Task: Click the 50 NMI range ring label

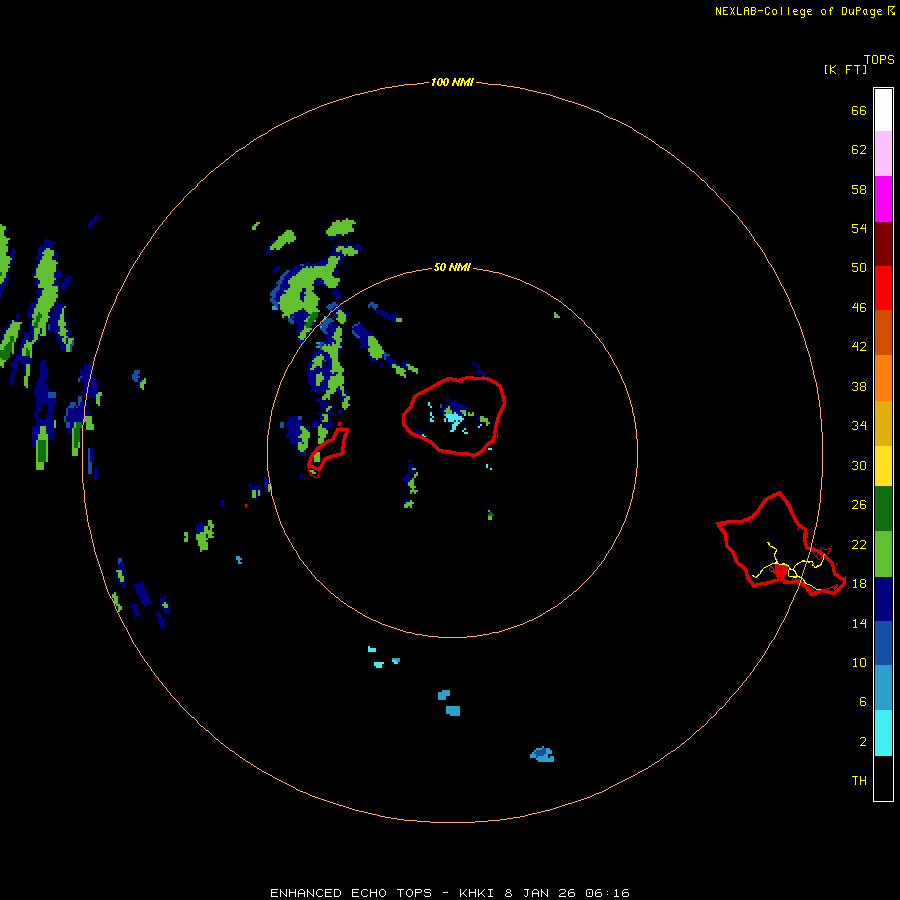Action: 452,267
